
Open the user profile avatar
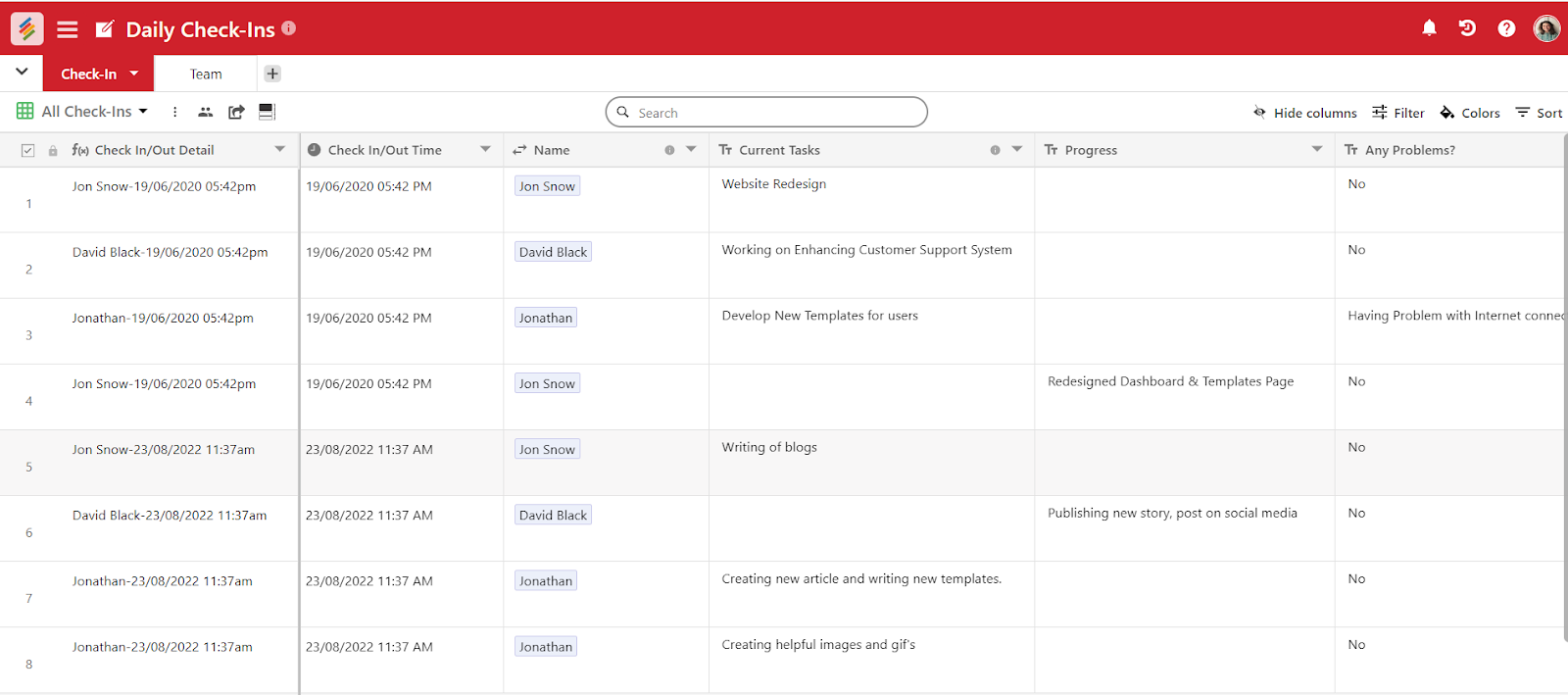click(x=1546, y=28)
